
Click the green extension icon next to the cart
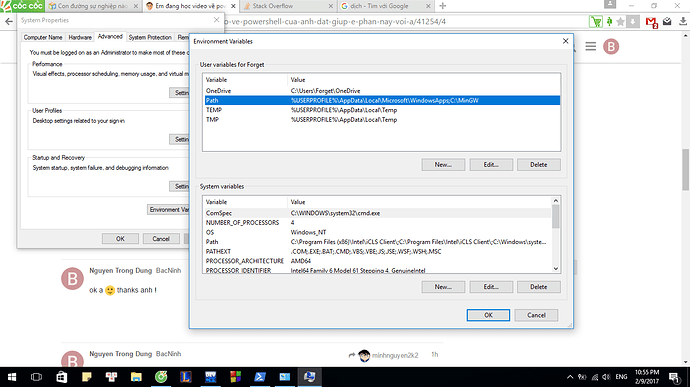tap(609, 21)
